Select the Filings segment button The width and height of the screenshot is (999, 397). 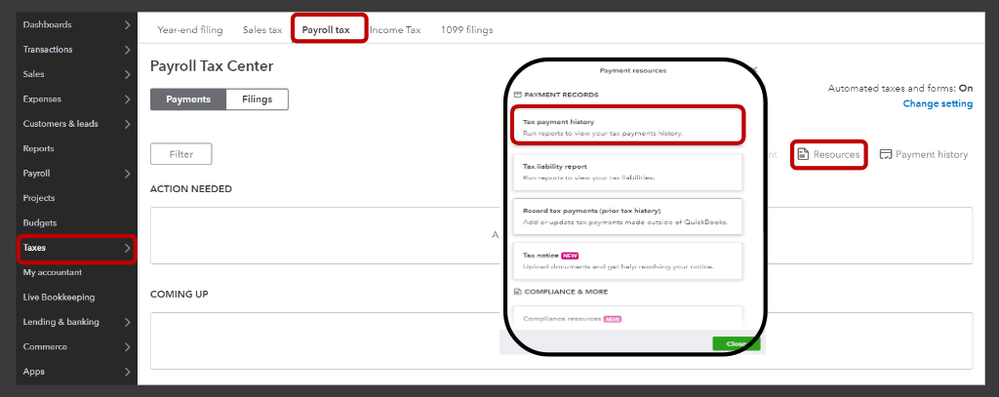pos(257,99)
